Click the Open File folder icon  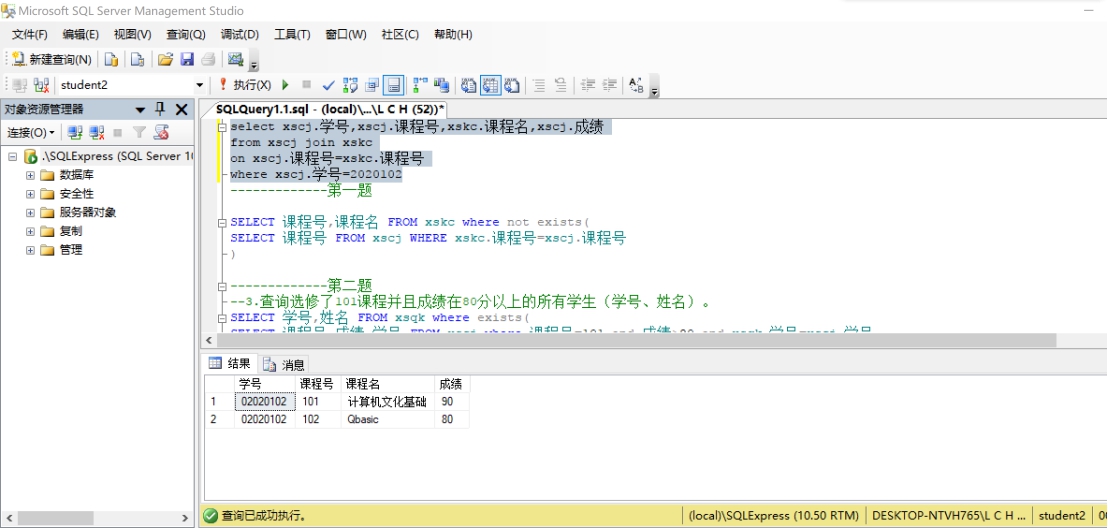tap(165, 60)
